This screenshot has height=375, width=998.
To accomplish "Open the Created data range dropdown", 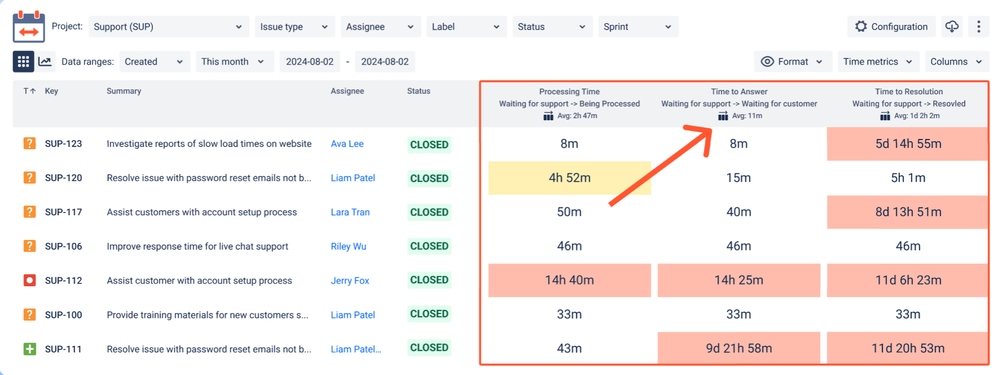I will pyautogui.click(x=155, y=62).
